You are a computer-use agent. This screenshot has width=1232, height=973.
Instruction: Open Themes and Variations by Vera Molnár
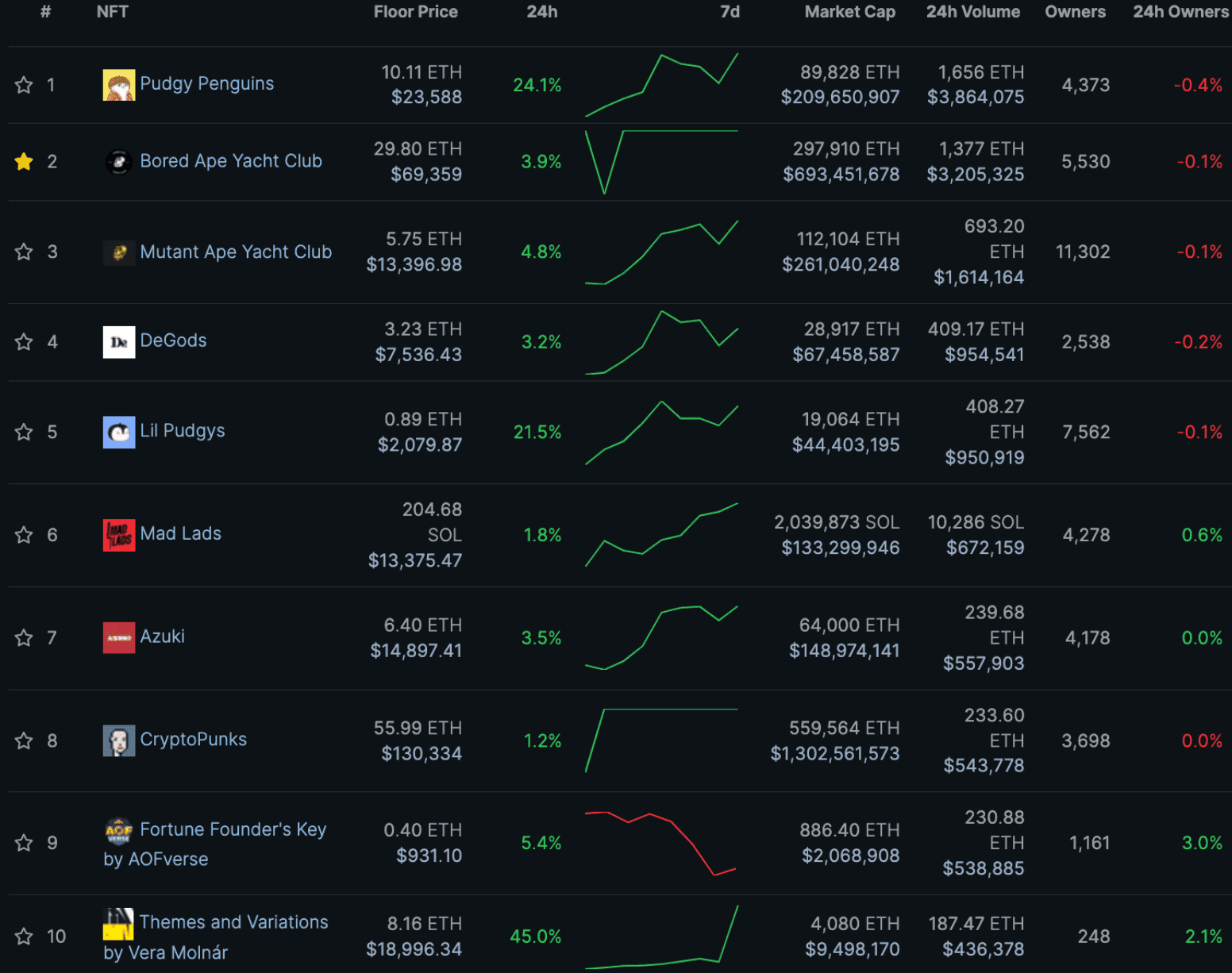point(215,937)
